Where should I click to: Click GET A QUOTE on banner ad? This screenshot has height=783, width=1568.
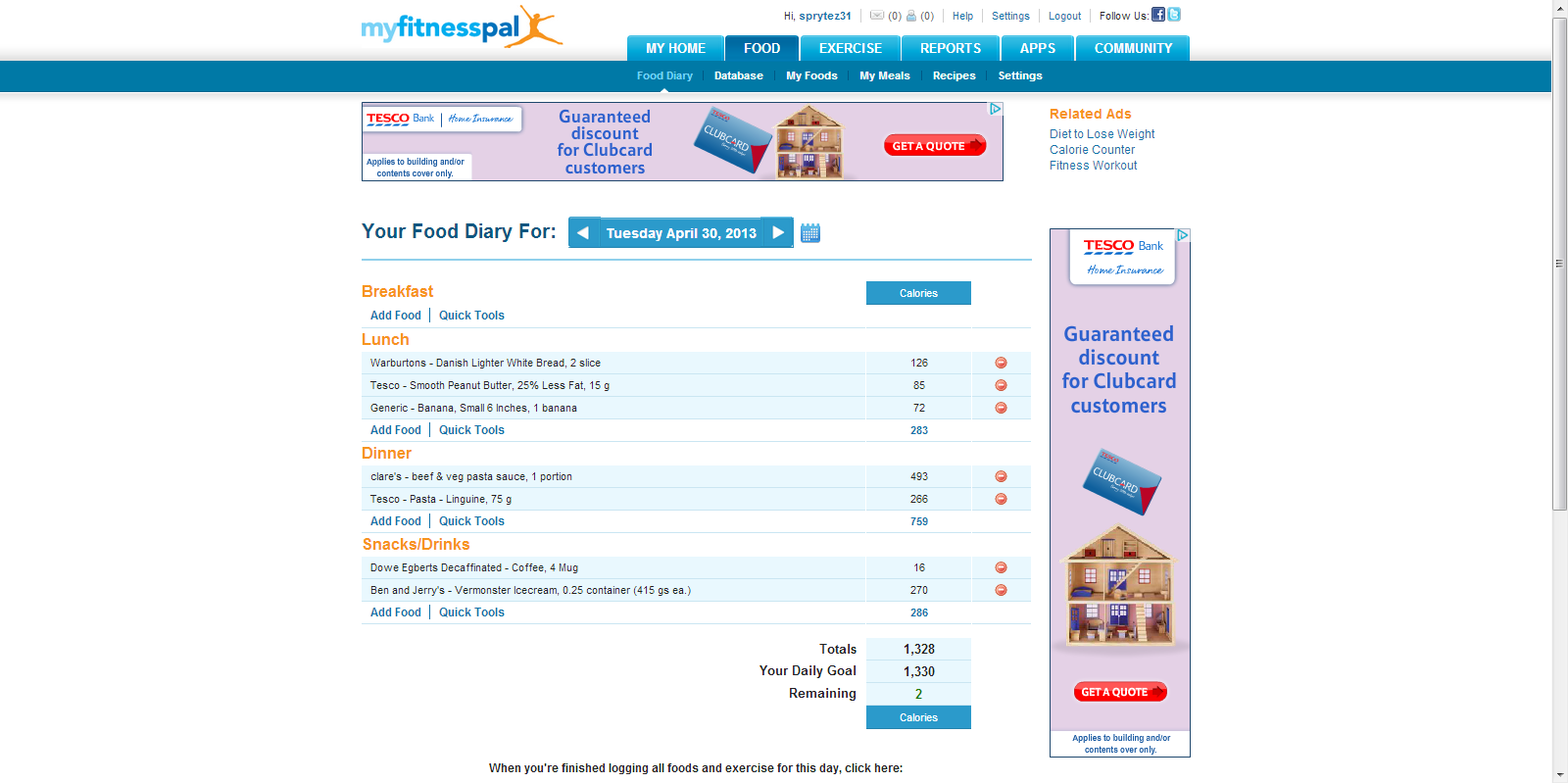(x=935, y=146)
